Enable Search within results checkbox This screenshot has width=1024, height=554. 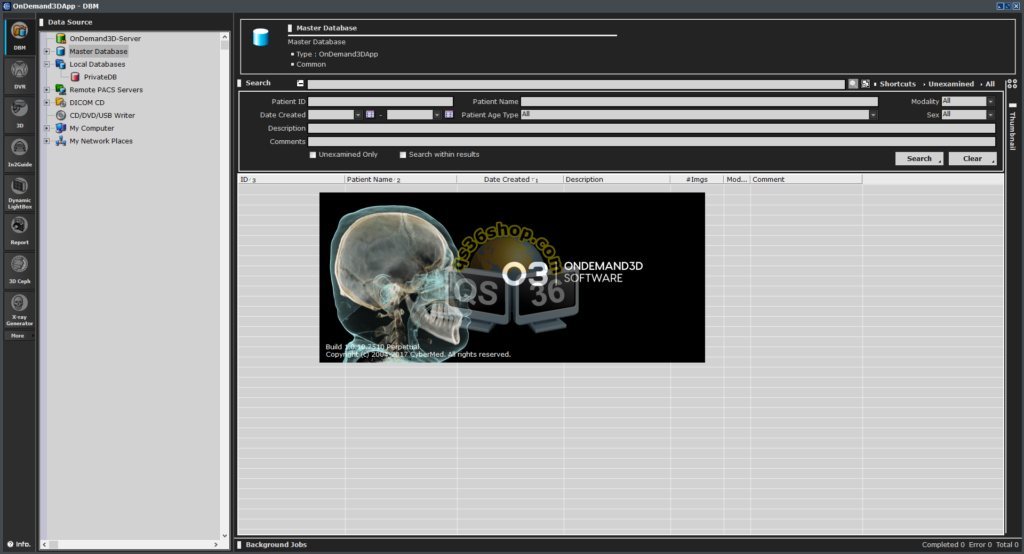403,155
